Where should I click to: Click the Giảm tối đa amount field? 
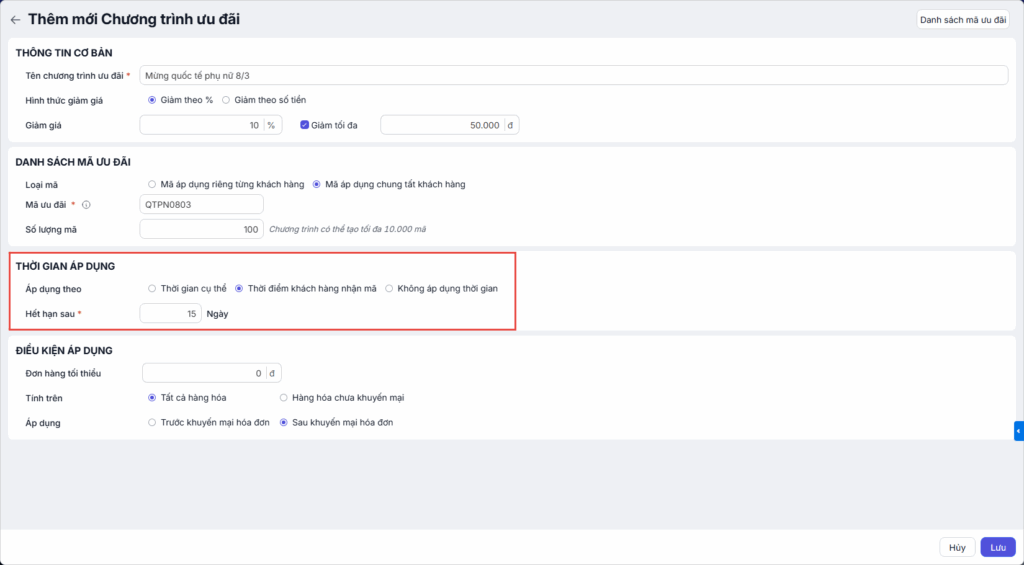(441, 125)
